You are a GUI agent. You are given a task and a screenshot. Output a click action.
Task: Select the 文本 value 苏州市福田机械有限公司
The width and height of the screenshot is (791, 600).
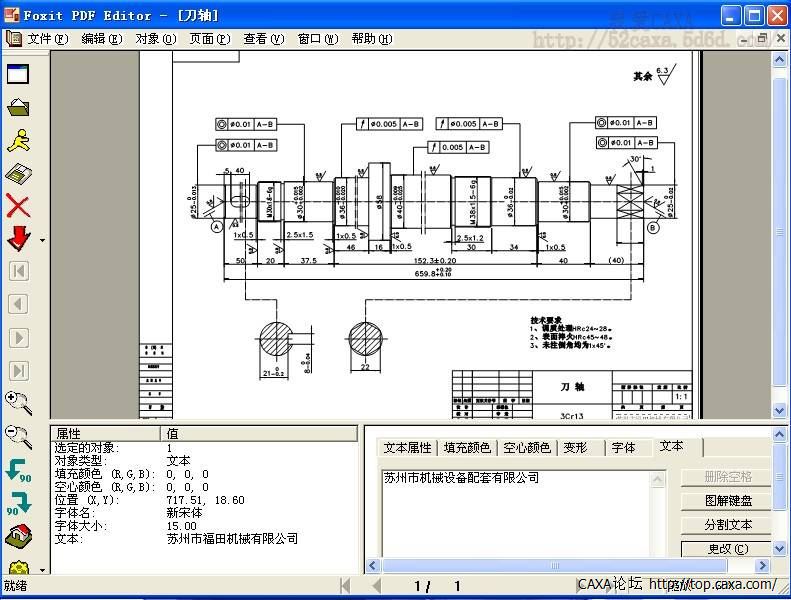point(232,539)
